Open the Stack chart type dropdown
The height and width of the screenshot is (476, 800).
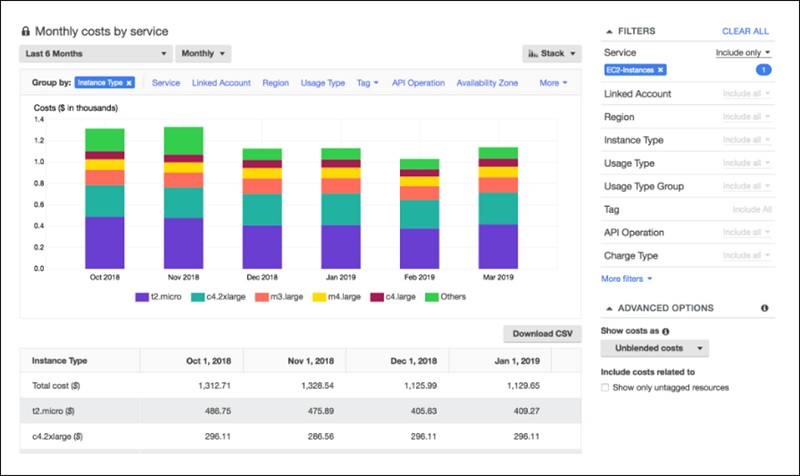551,53
